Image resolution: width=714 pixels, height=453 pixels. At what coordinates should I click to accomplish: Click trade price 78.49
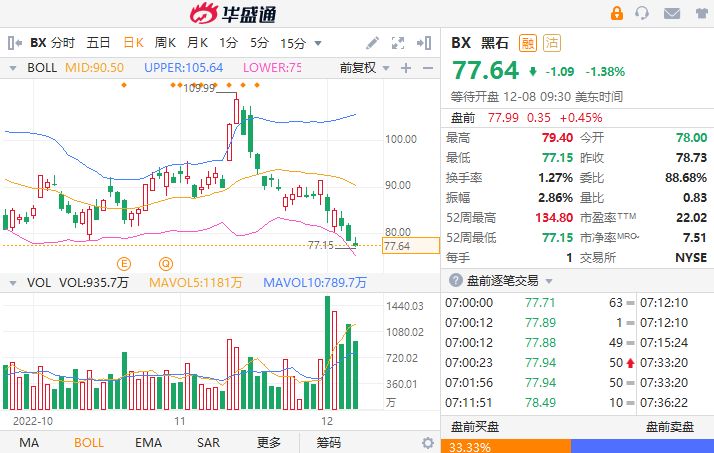541,402
